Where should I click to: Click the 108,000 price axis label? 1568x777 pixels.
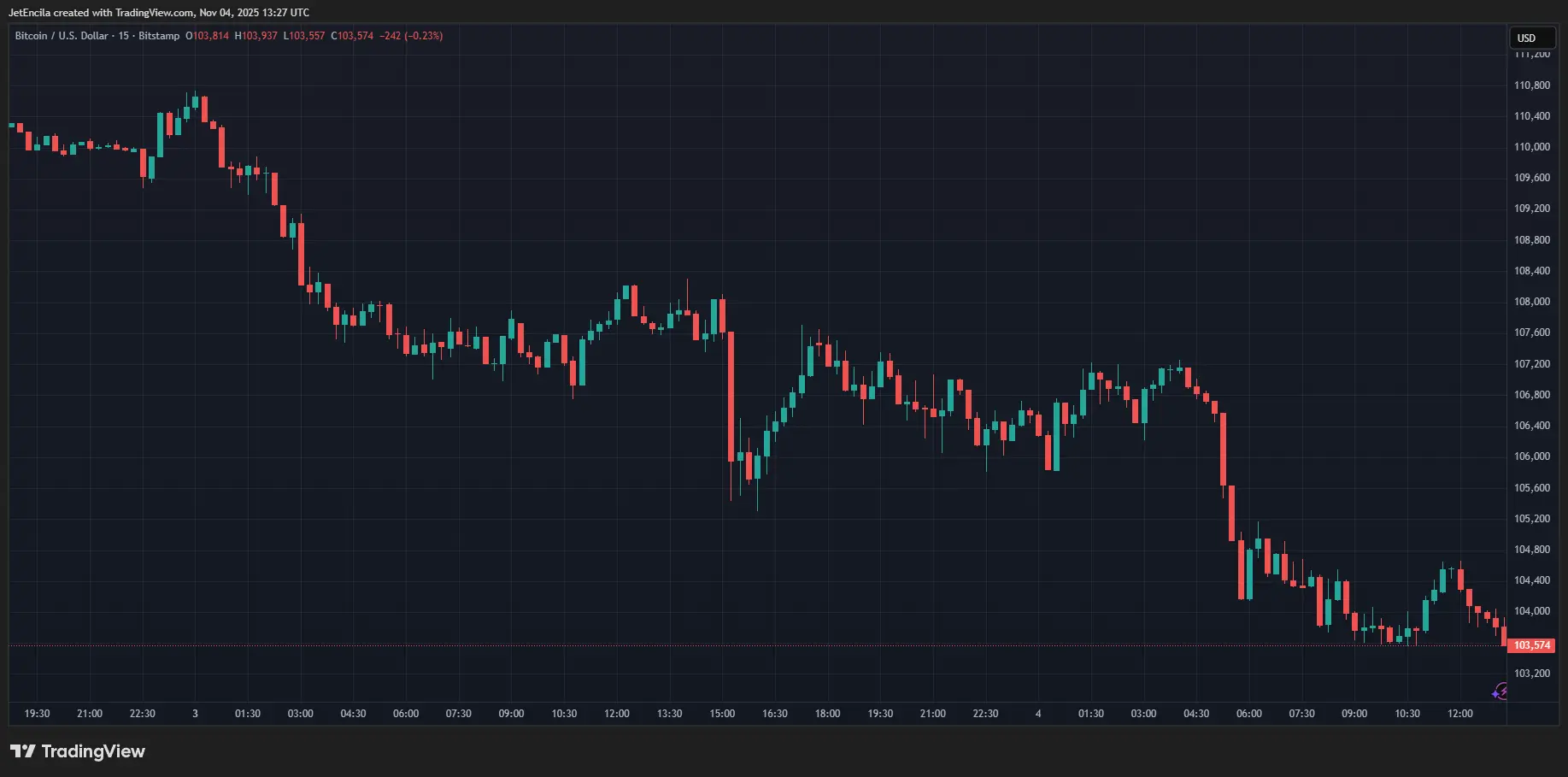pos(1532,302)
